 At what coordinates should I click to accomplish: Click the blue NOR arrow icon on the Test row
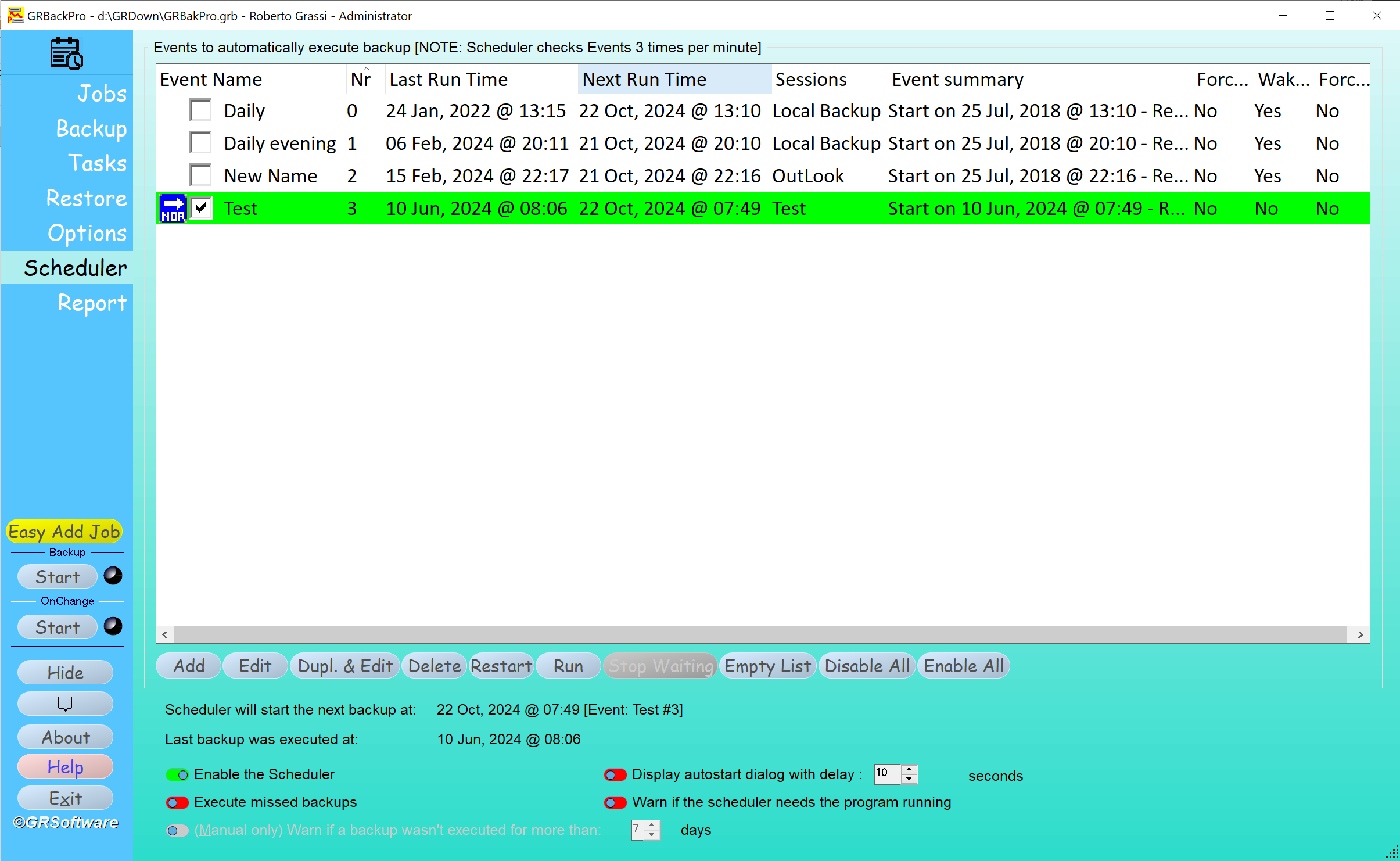[173, 209]
